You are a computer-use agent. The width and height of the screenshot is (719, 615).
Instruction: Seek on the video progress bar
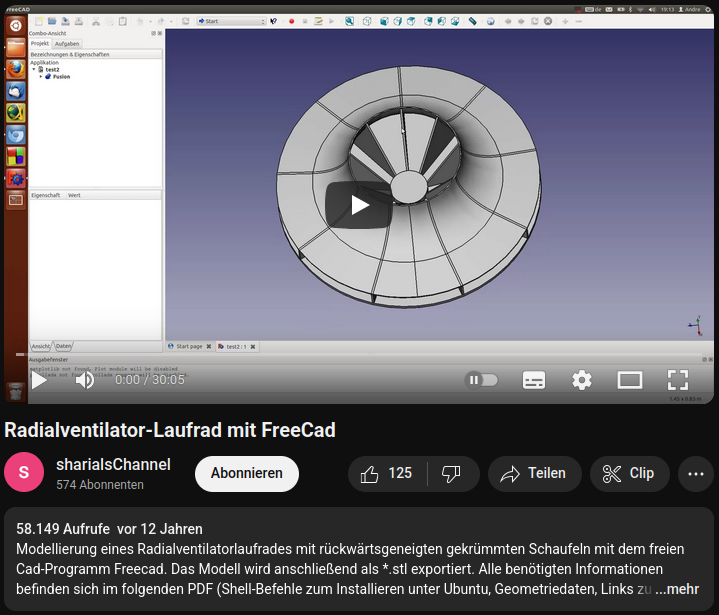click(x=359, y=355)
